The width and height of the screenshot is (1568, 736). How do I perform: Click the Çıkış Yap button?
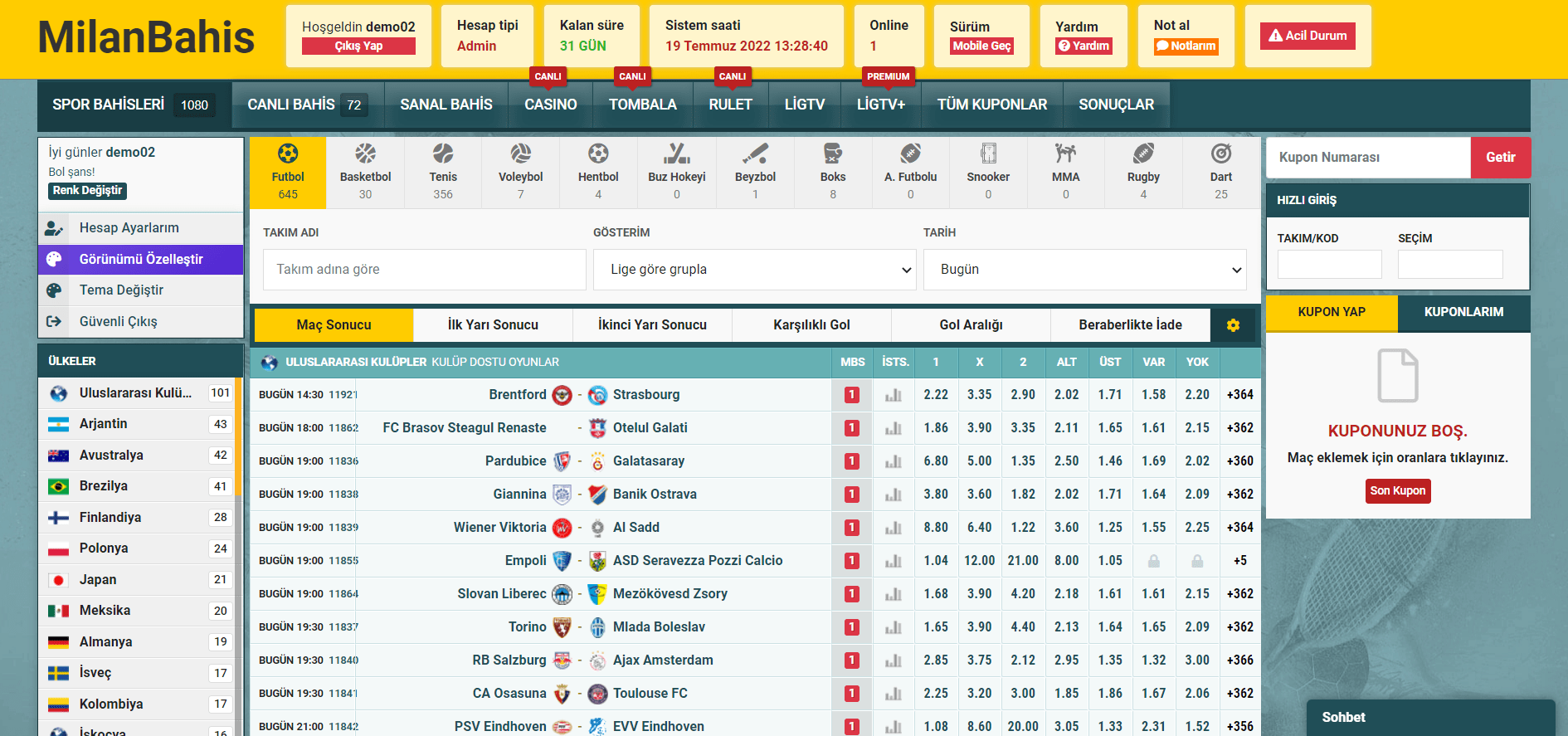[358, 46]
